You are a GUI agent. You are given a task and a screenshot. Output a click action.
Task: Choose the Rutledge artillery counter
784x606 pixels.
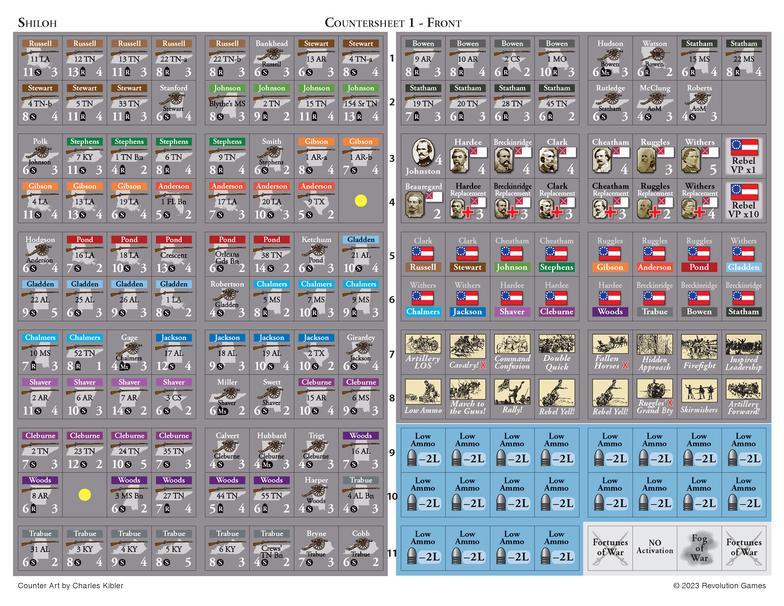tap(610, 102)
